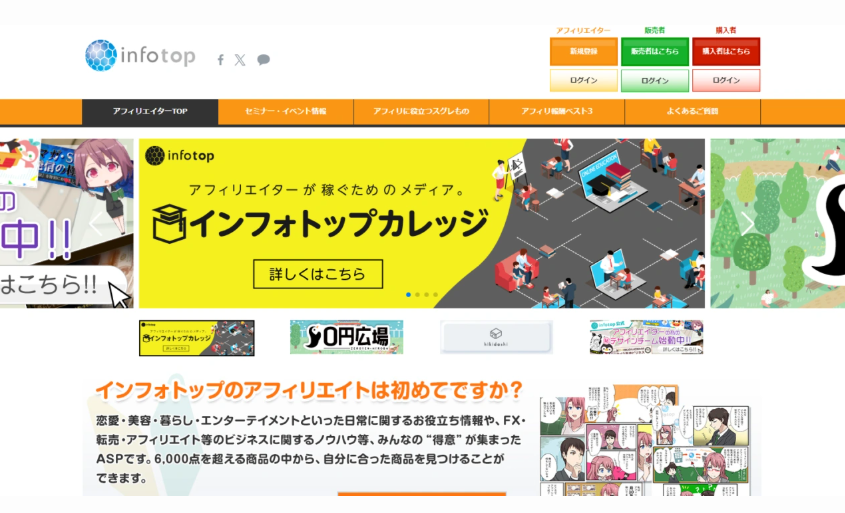This screenshot has height=513, width=845.
Task: Open the speech bubble chat icon
Action: pyautogui.click(x=263, y=60)
